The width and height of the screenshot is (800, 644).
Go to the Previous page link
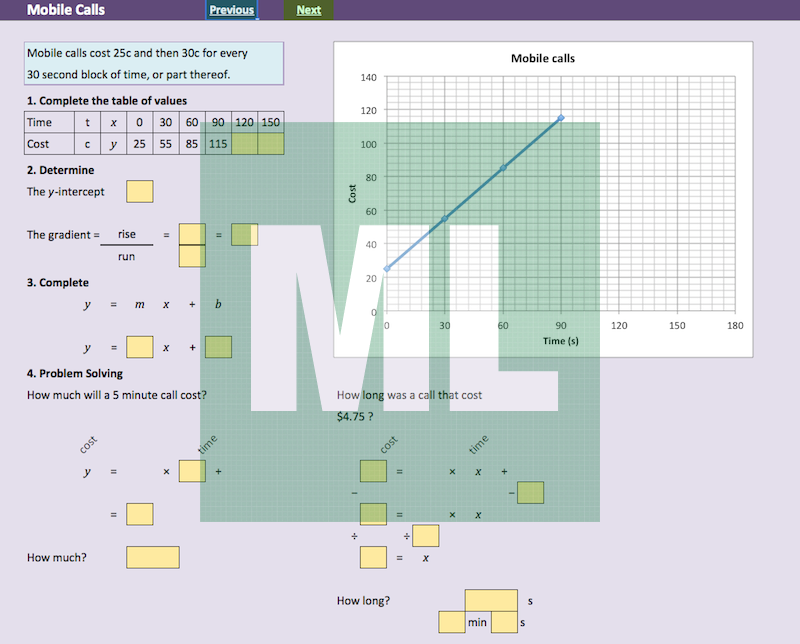click(x=231, y=10)
